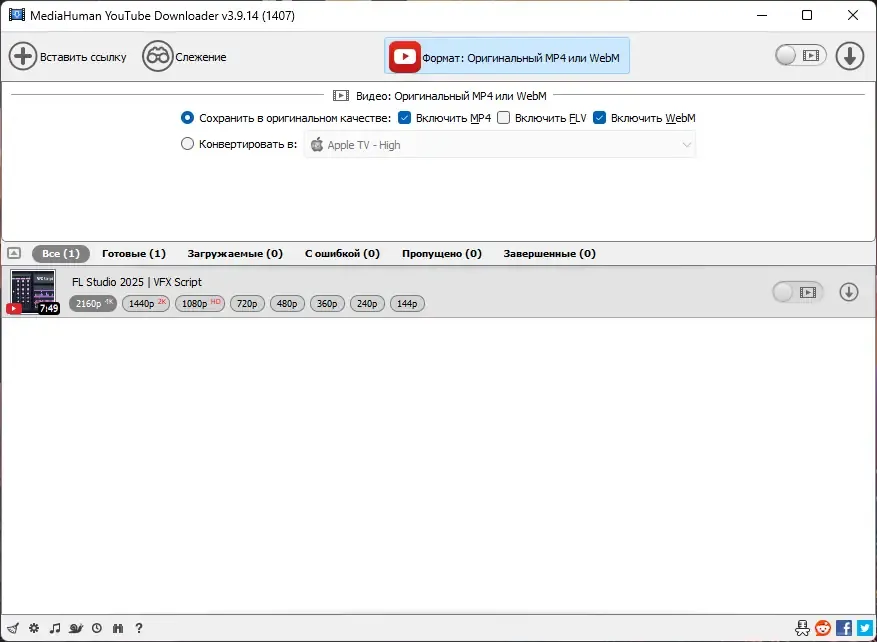
Task: Switch to the Готовые (1) tab
Action: (x=134, y=253)
